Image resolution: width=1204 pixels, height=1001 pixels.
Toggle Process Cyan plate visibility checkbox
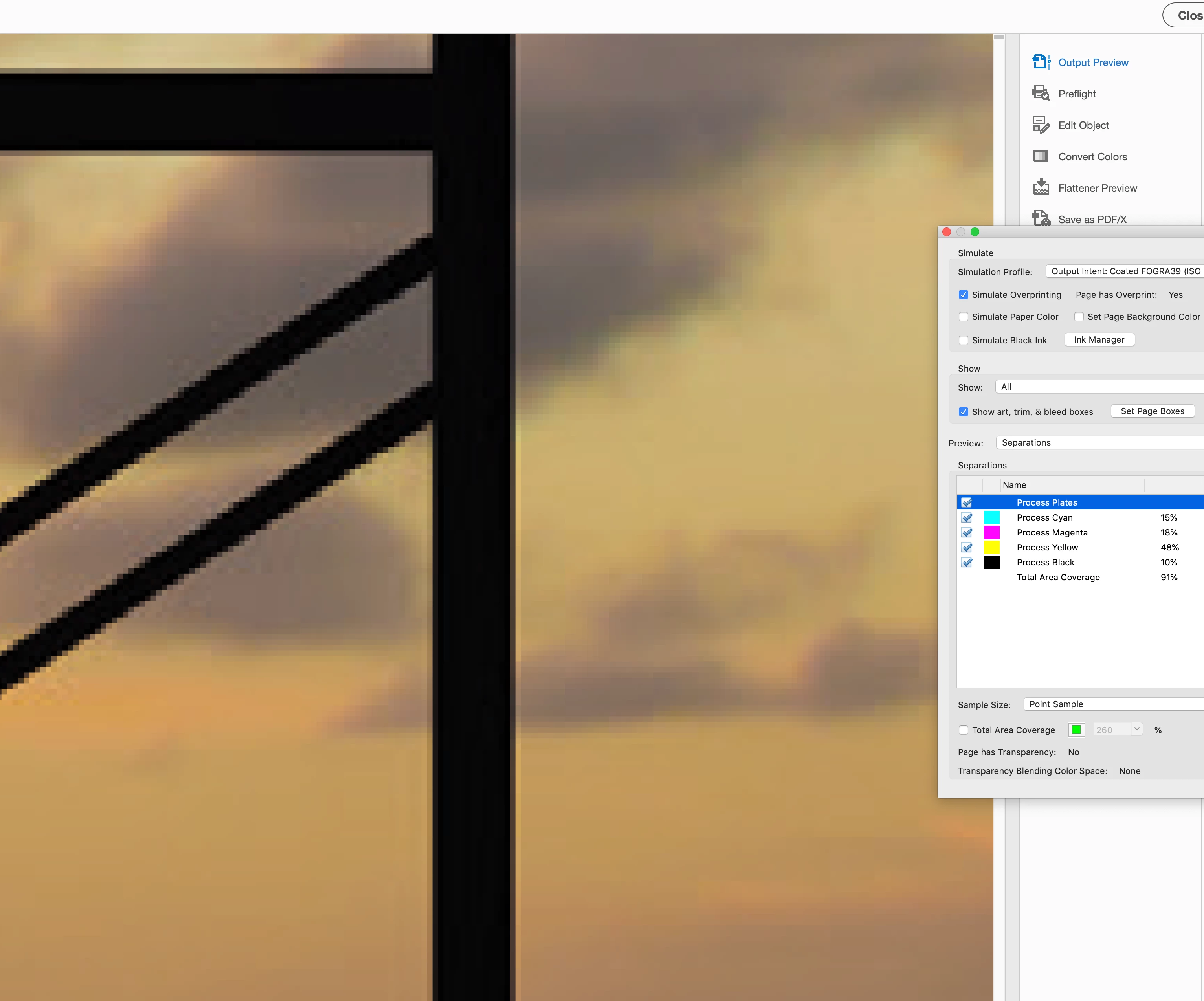point(967,518)
